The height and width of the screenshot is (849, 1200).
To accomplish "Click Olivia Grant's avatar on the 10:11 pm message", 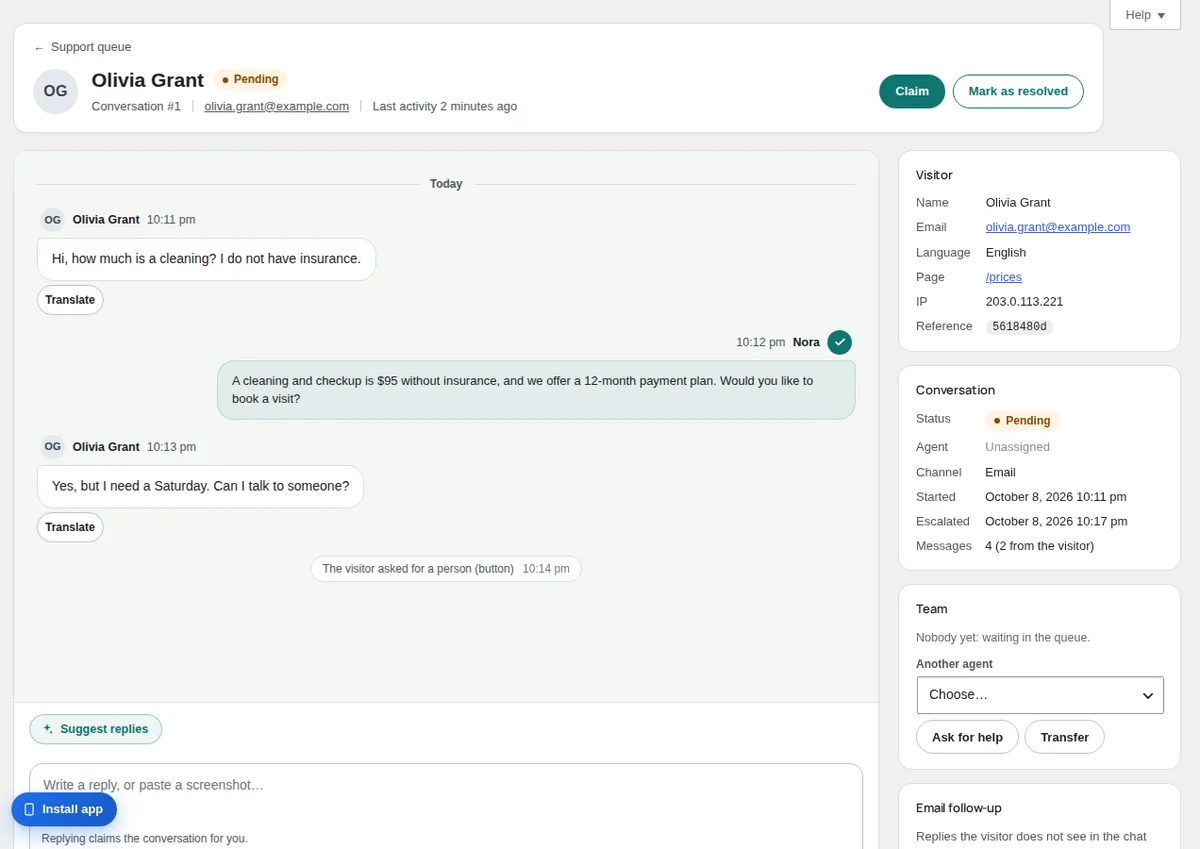I will pyautogui.click(x=52, y=219).
